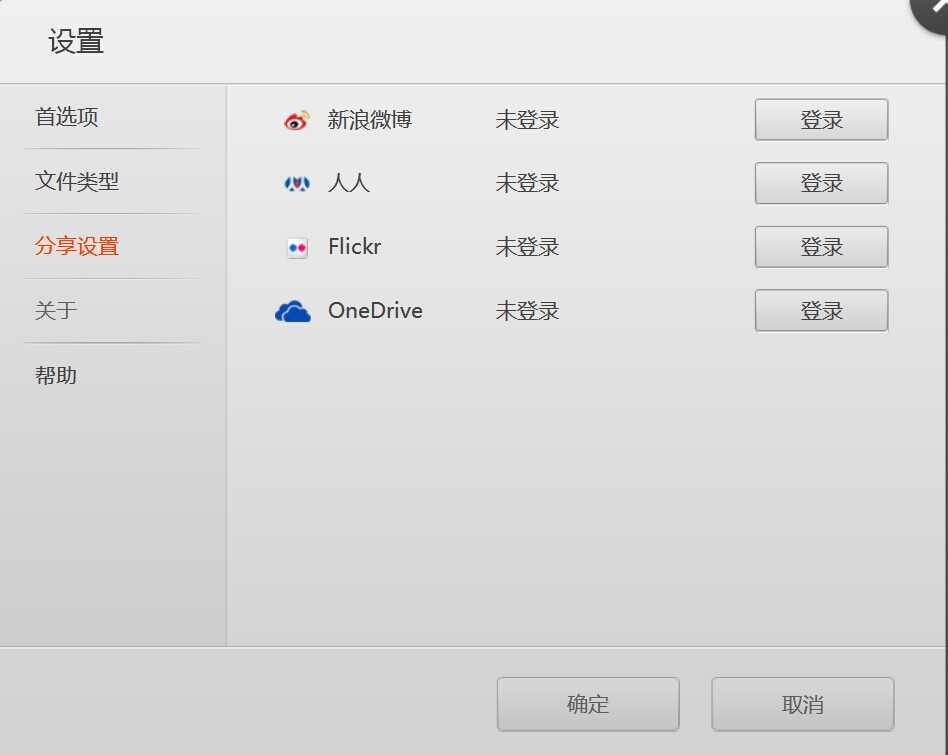Cancel the dialog using 取消
Image resolution: width=948 pixels, height=755 pixels.
802,704
